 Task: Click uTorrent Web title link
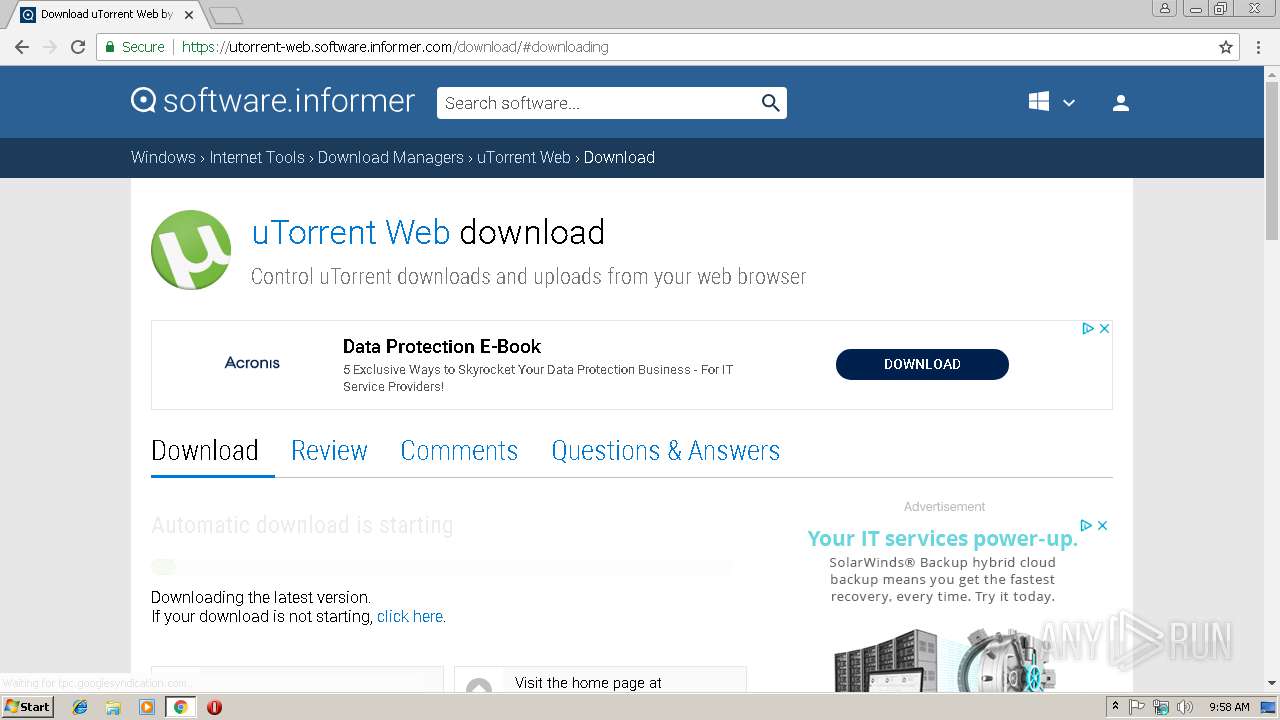(351, 232)
